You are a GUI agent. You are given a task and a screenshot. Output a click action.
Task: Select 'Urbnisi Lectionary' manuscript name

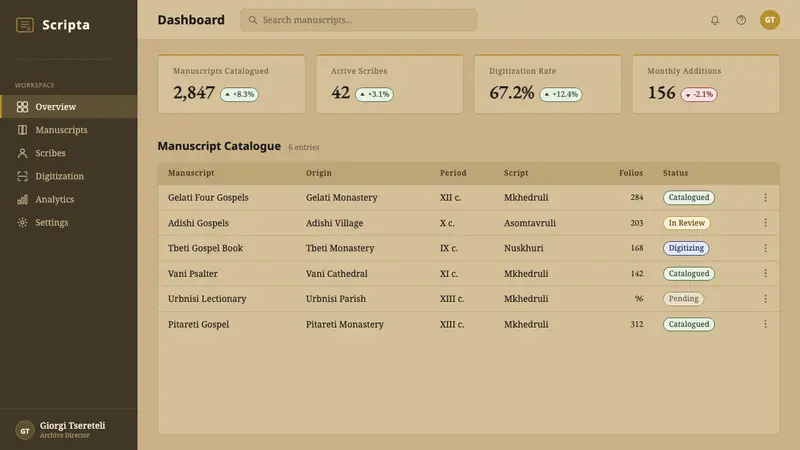(x=207, y=299)
